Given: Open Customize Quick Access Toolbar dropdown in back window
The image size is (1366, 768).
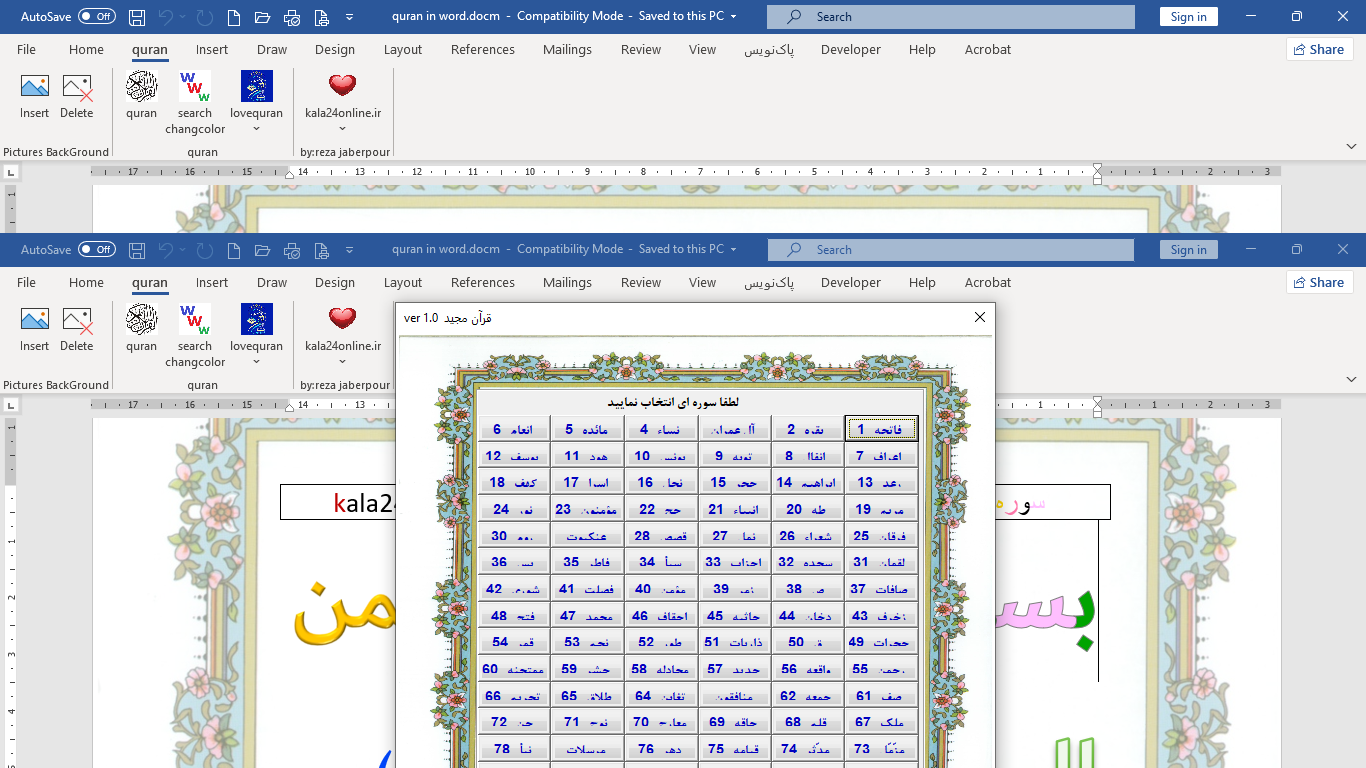Looking at the screenshot, I should (350, 17).
